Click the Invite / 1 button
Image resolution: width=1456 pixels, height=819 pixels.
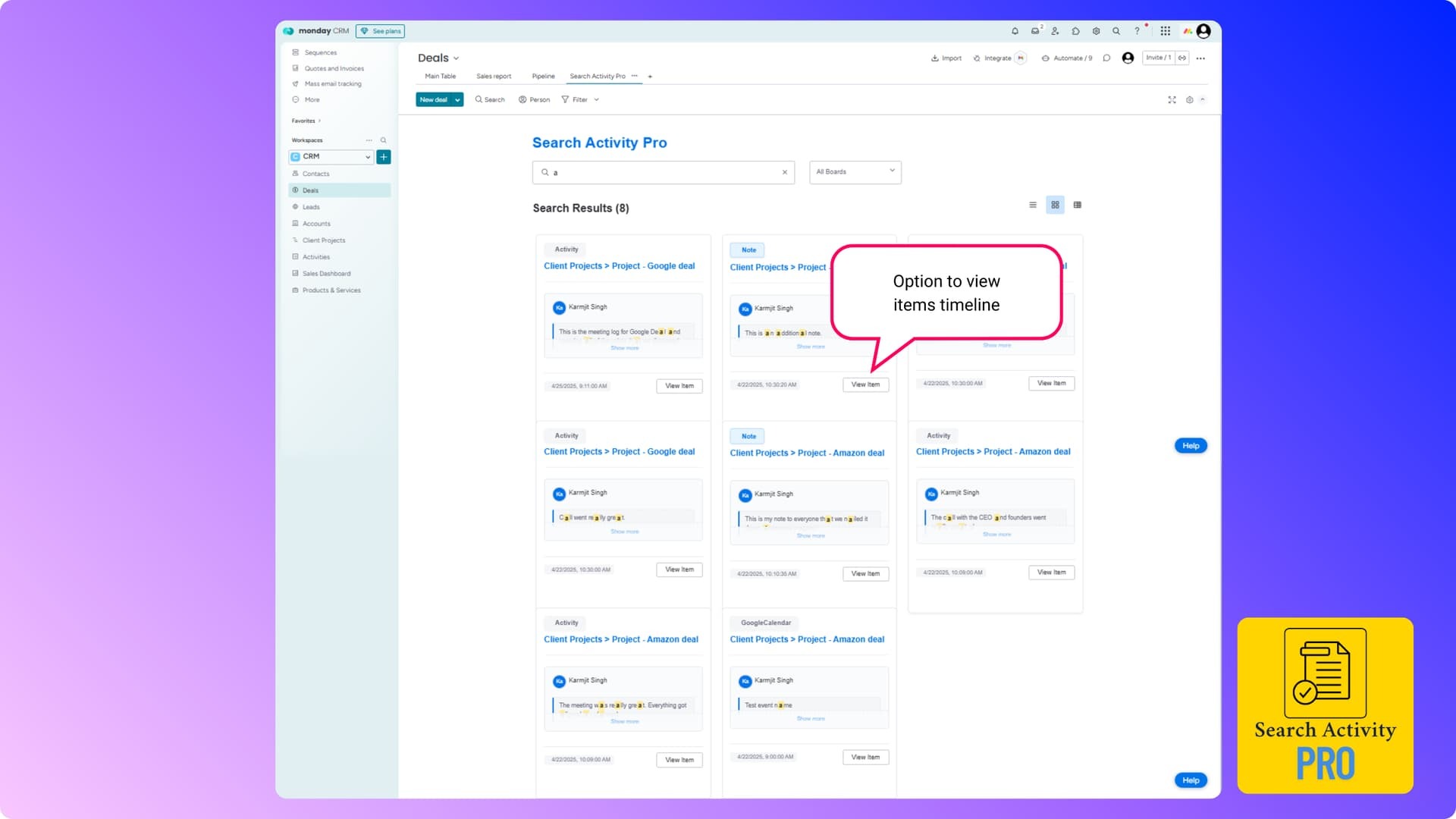pyautogui.click(x=1159, y=58)
